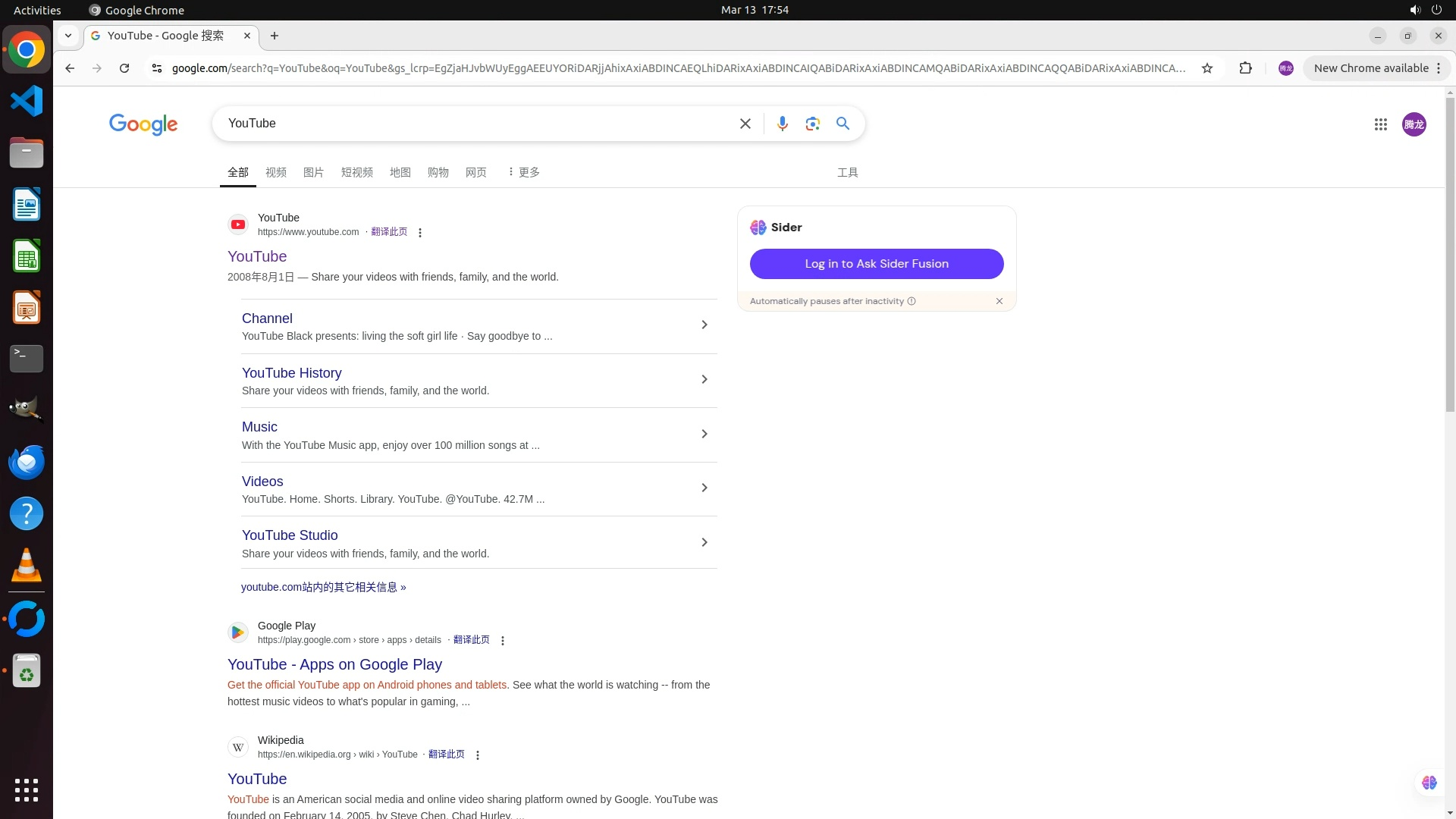This screenshot has height=819, width=1456.
Task: Open three-dot menu beside youtube.com result
Action: tap(420, 233)
